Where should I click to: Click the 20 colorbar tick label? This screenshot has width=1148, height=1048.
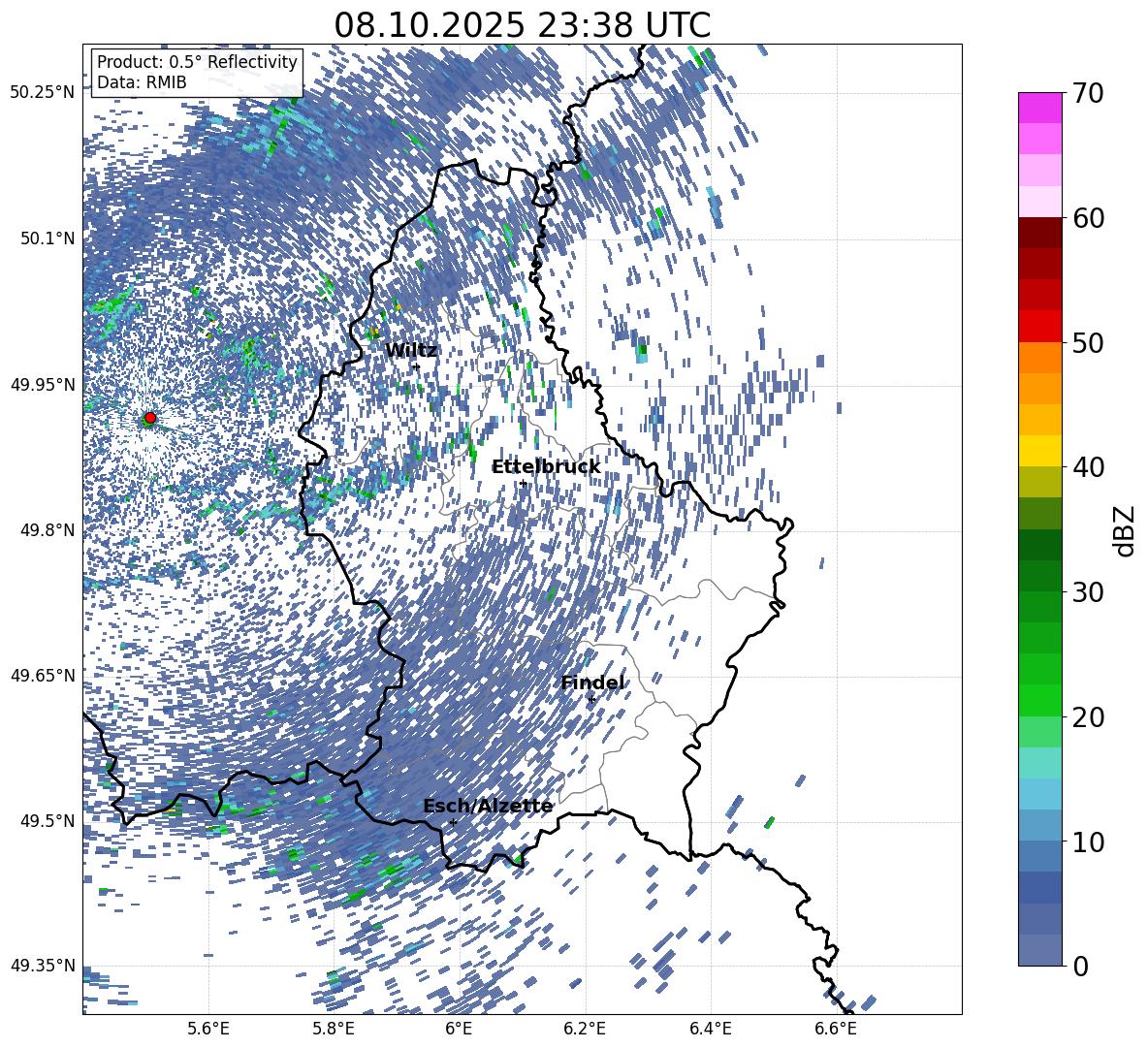pos(1088,717)
